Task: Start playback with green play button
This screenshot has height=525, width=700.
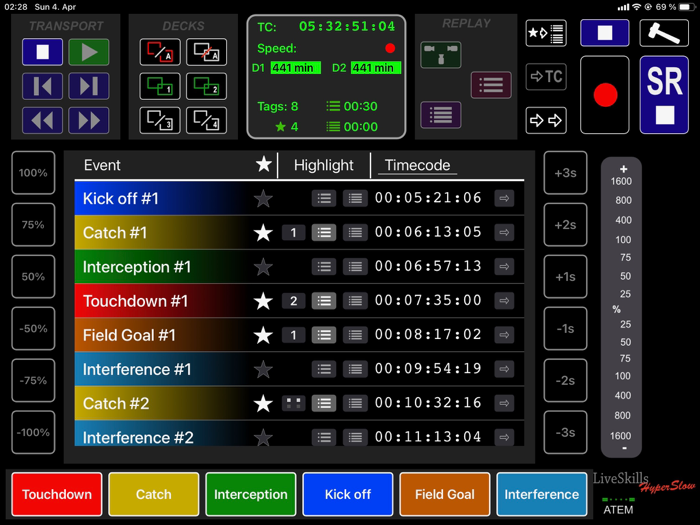Action: (x=89, y=52)
